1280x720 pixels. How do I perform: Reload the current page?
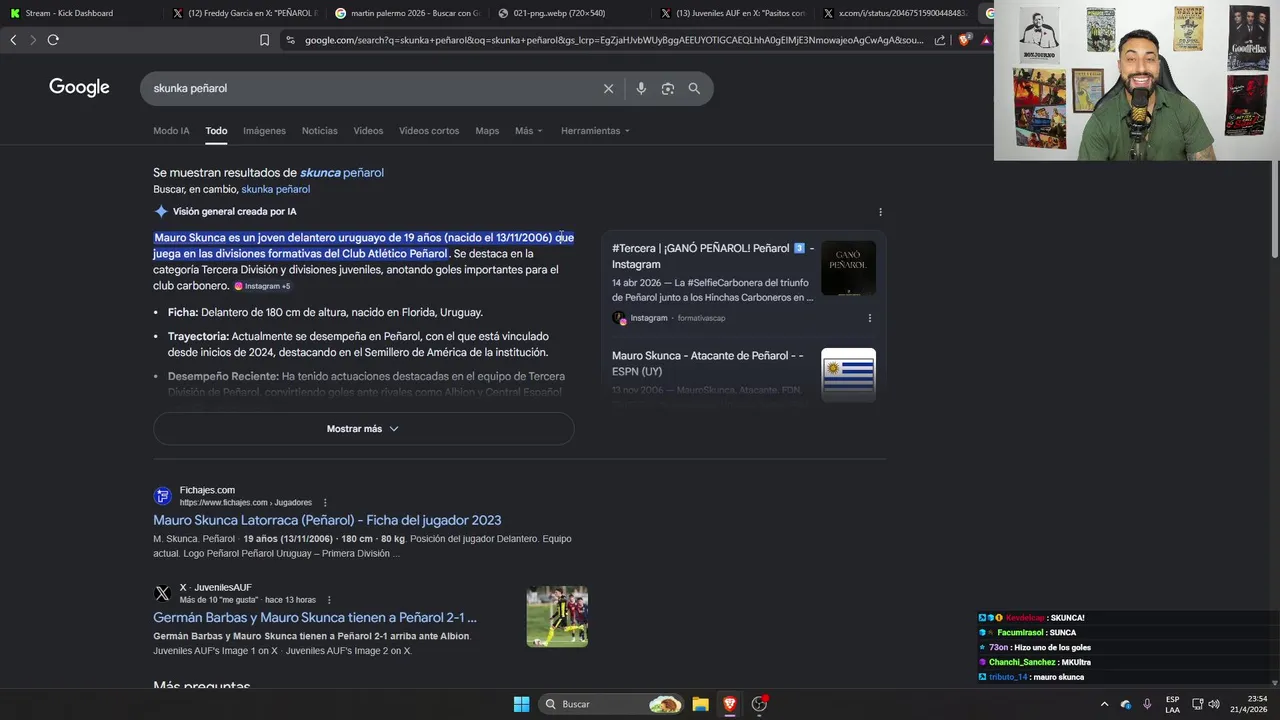tap(53, 40)
